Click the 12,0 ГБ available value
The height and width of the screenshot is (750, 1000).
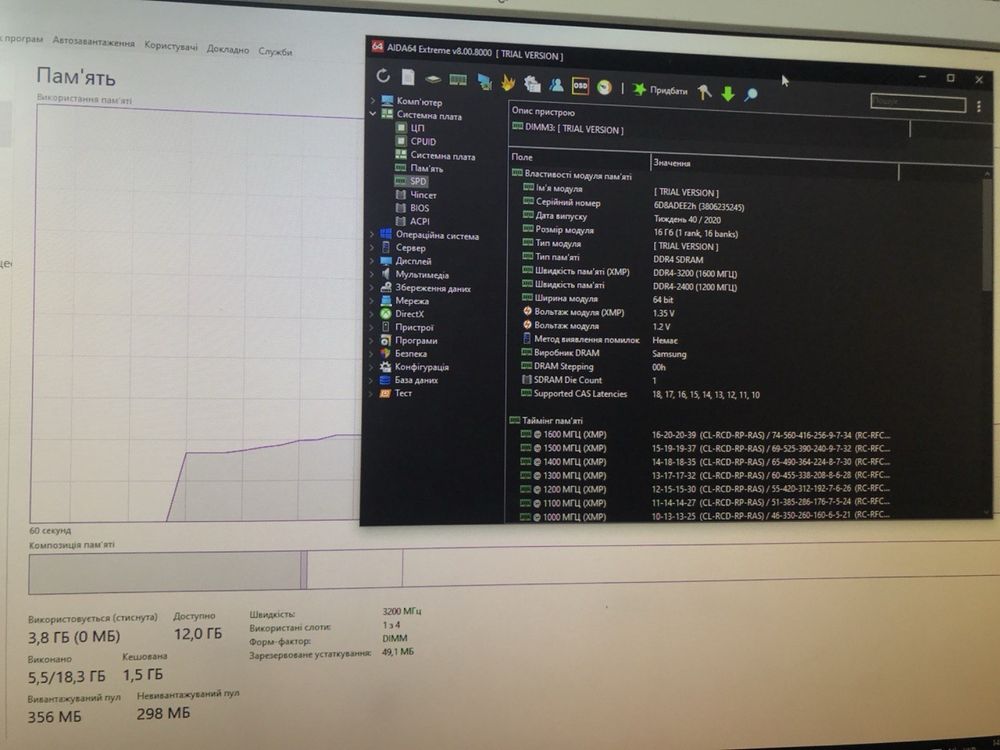[198, 633]
